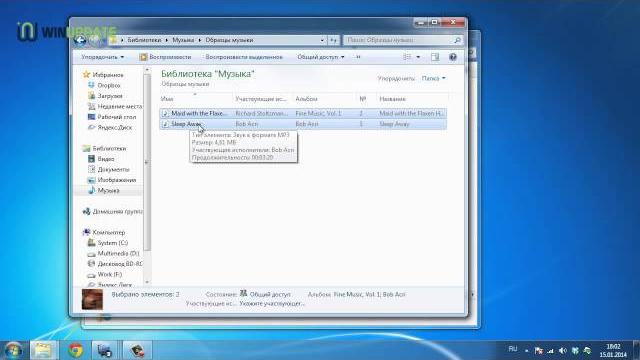
Task: Select the Maid with the Flaxen Hair file
Action: point(303,113)
